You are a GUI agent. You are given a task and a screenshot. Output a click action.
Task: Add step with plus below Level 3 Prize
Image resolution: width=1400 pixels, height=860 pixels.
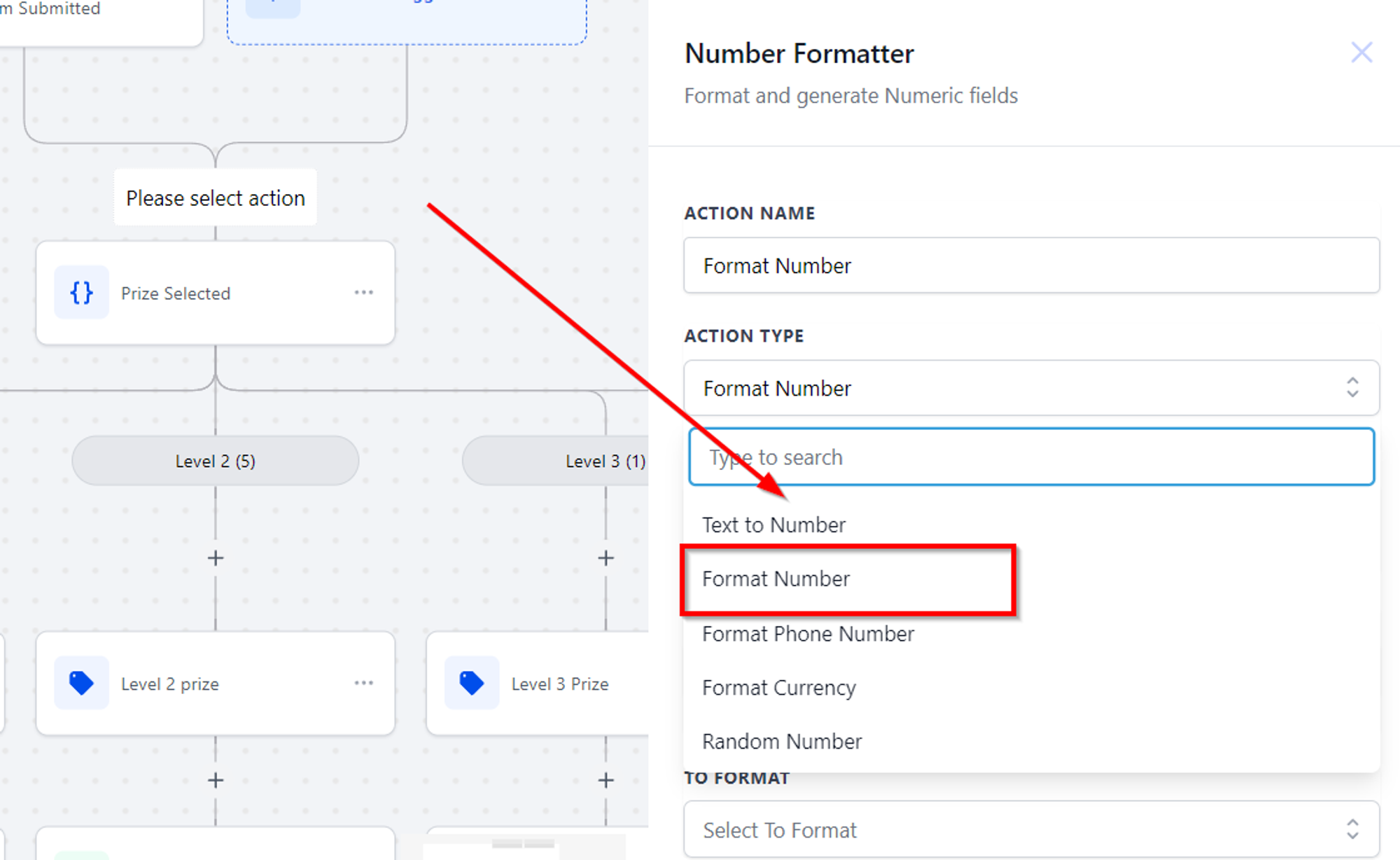606,780
